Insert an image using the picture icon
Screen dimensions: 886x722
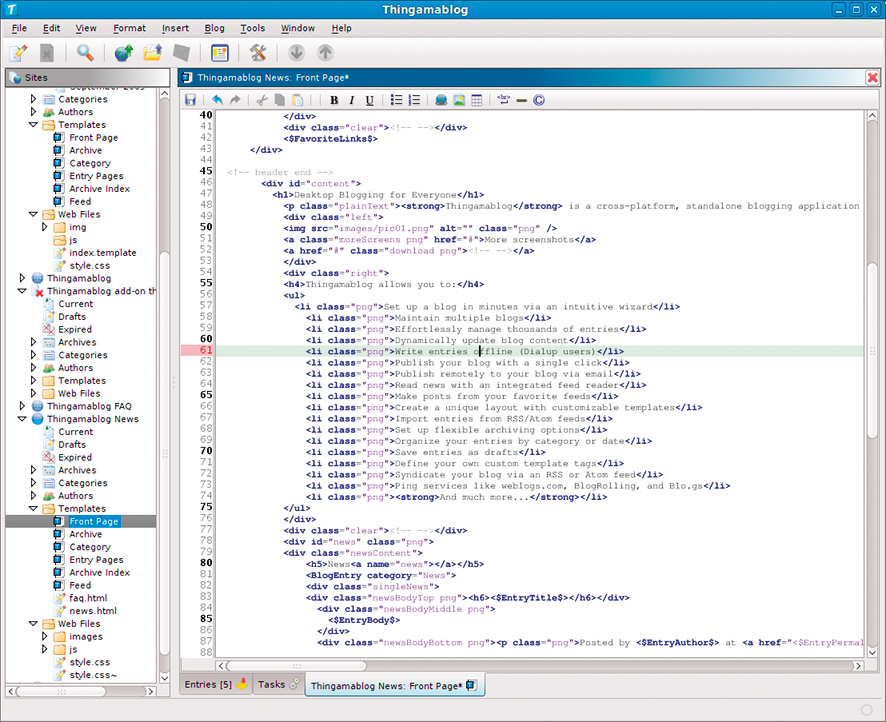459,100
